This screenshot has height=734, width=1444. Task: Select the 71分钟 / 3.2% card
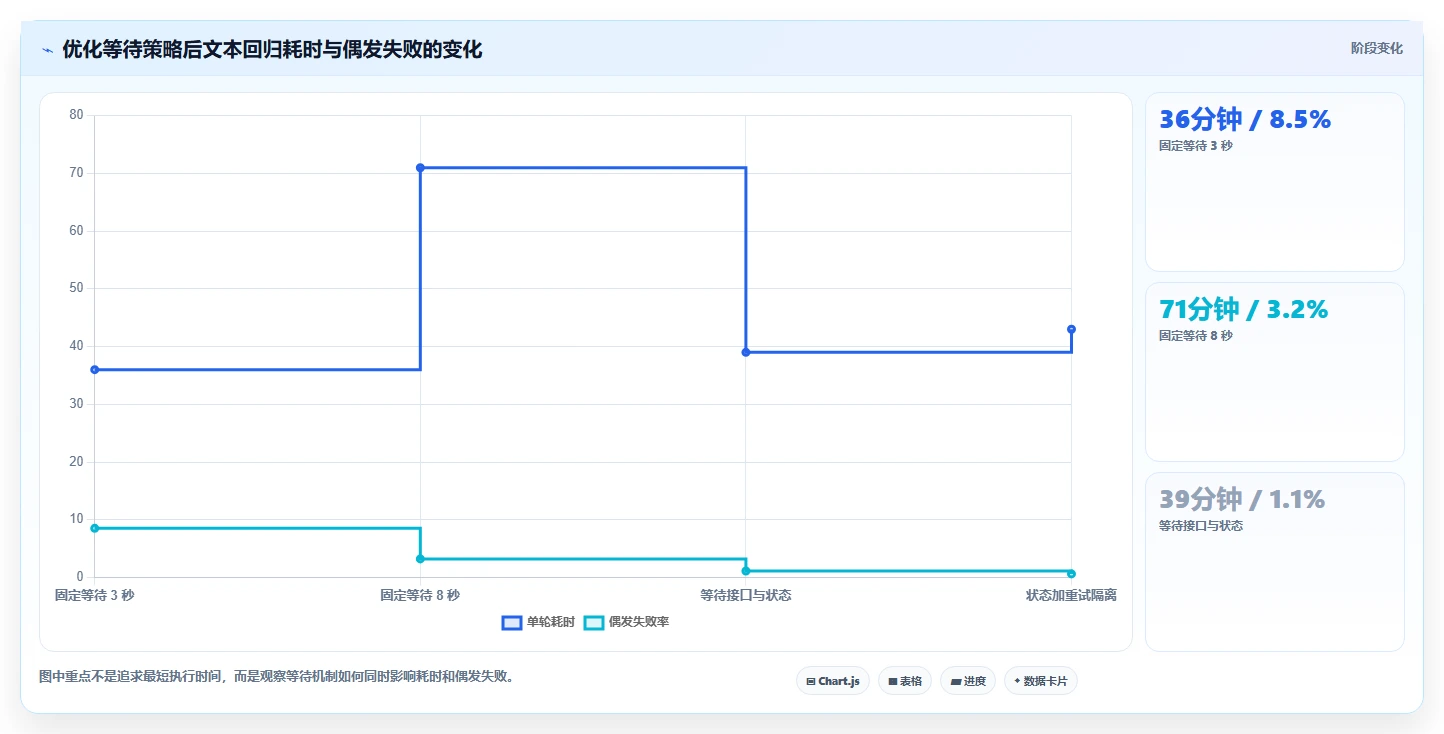(x=1274, y=372)
